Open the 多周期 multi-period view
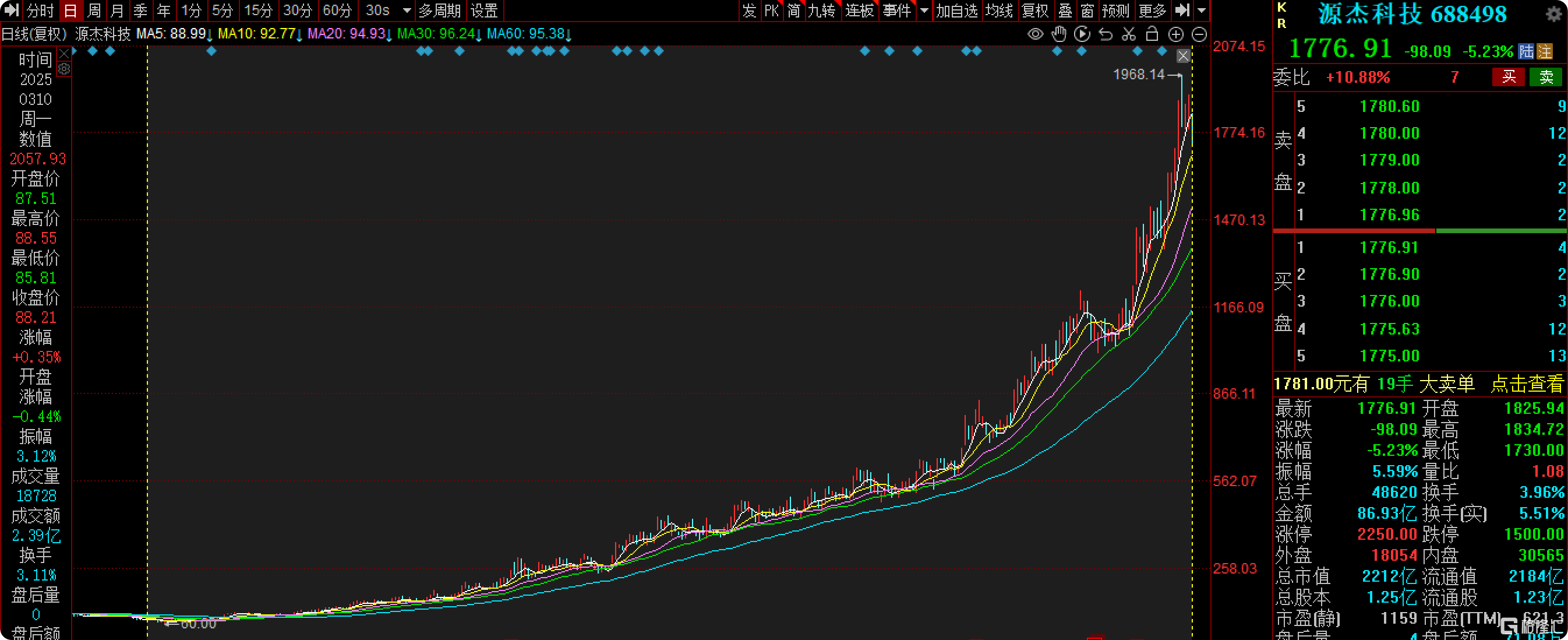 coord(440,10)
